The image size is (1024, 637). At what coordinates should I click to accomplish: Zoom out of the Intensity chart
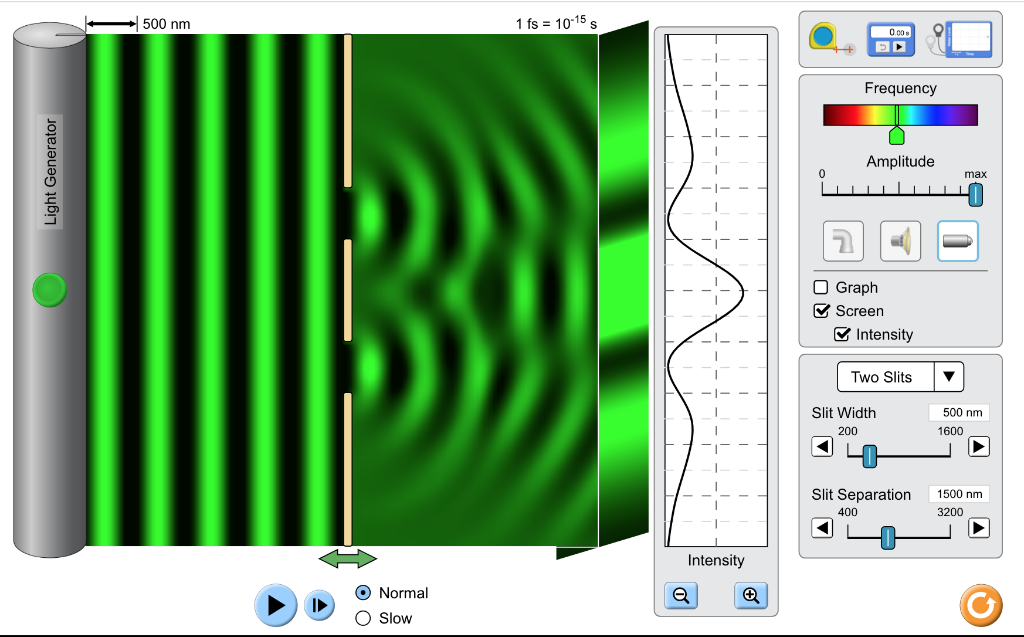point(681,595)
